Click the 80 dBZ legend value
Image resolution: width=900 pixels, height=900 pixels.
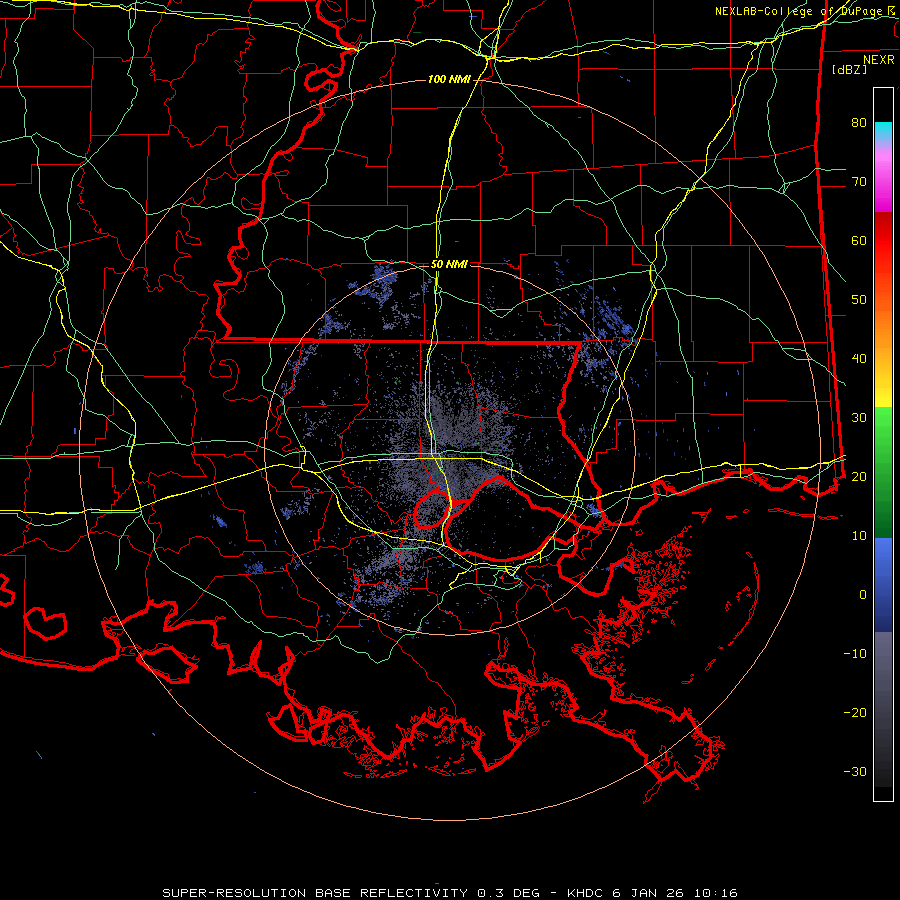[x=859, y=122]
